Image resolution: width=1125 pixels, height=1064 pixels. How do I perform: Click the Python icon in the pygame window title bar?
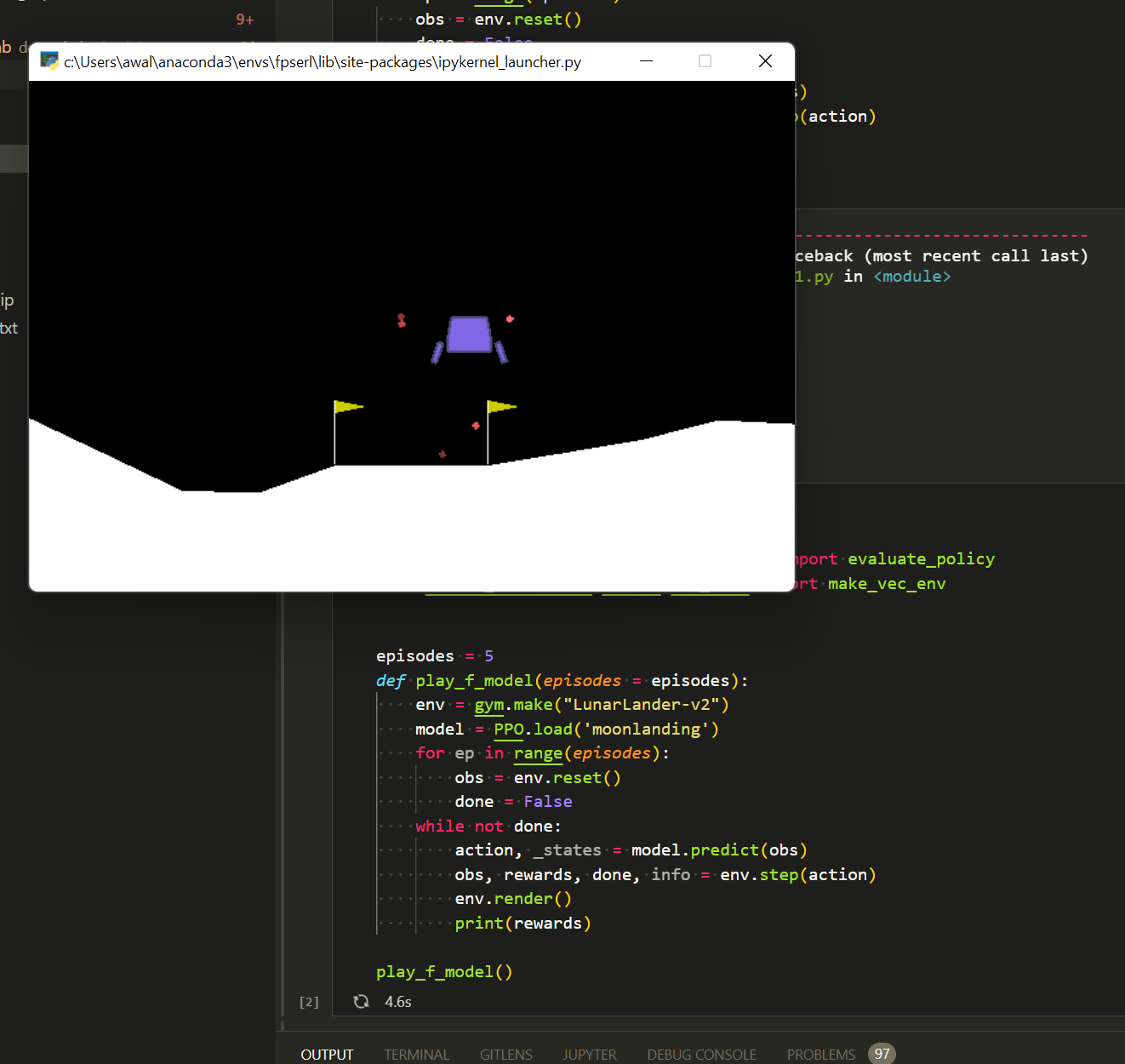tap(49, 61)
